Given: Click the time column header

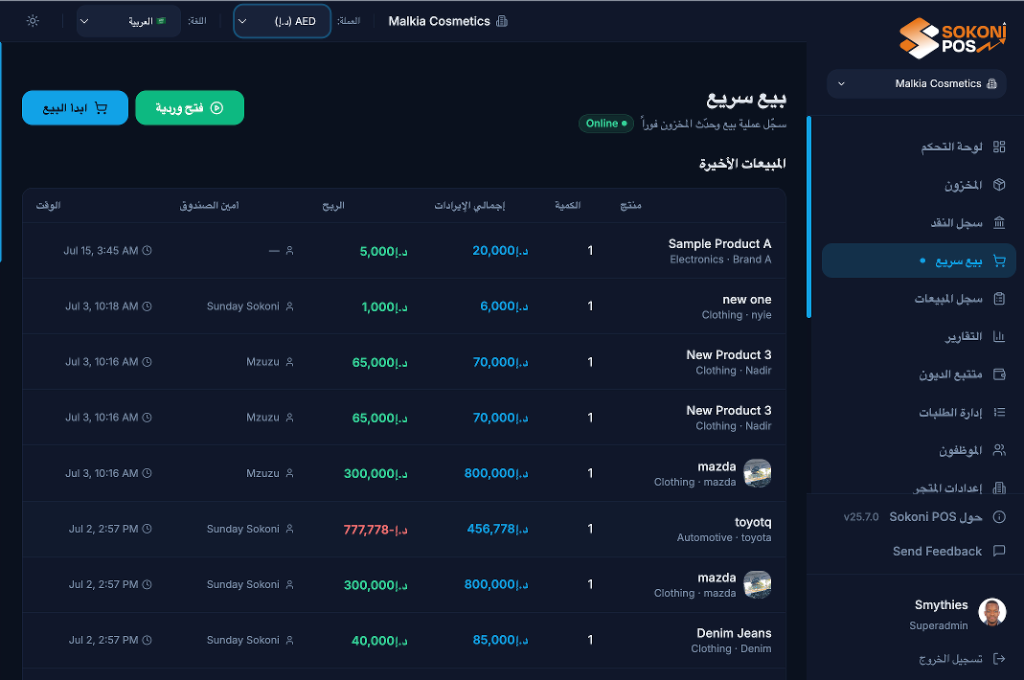Looking at the screenshot, I should pos(48,205).
